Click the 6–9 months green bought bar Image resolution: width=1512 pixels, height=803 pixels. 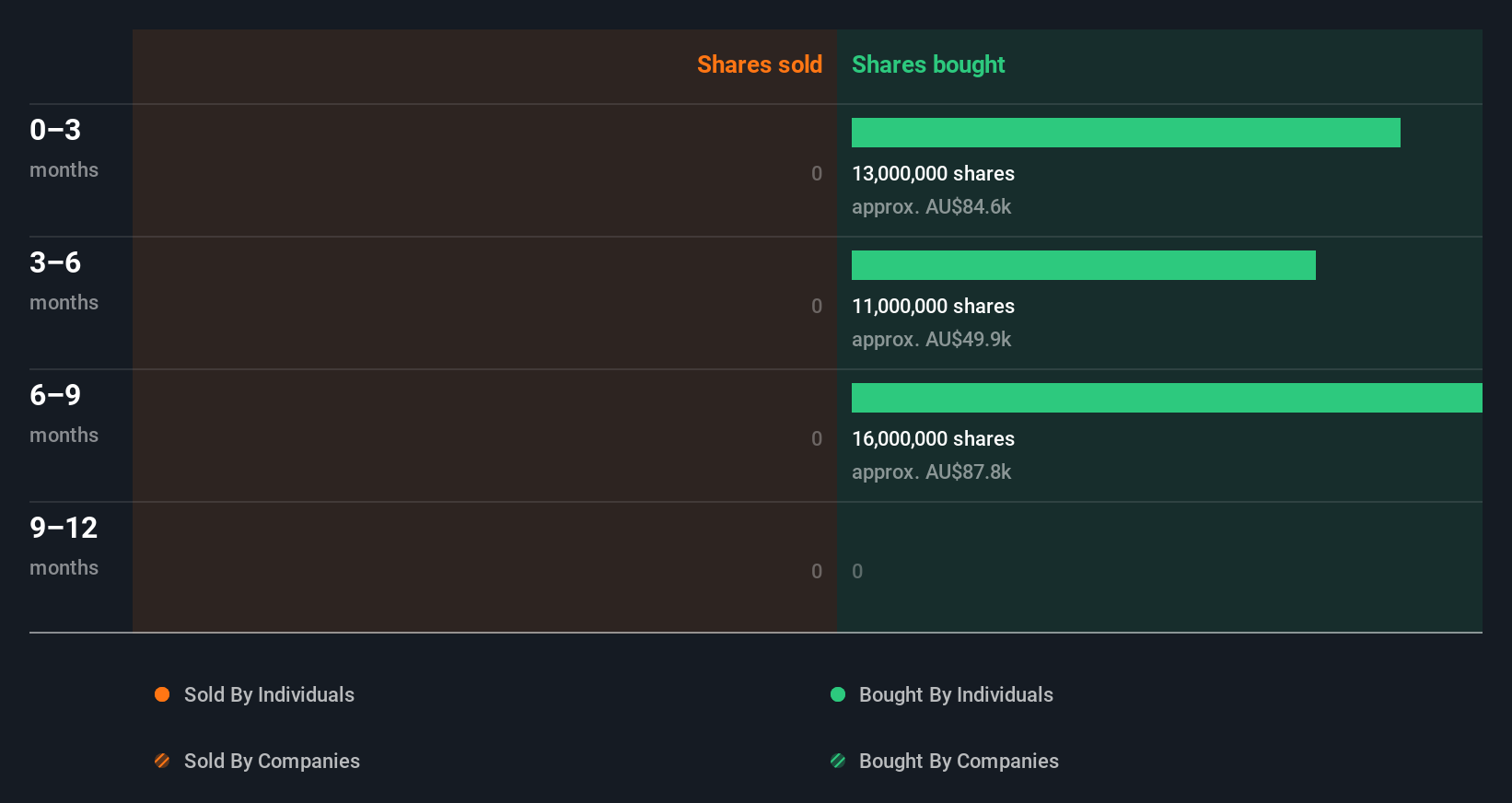[x=1167, y=398]
